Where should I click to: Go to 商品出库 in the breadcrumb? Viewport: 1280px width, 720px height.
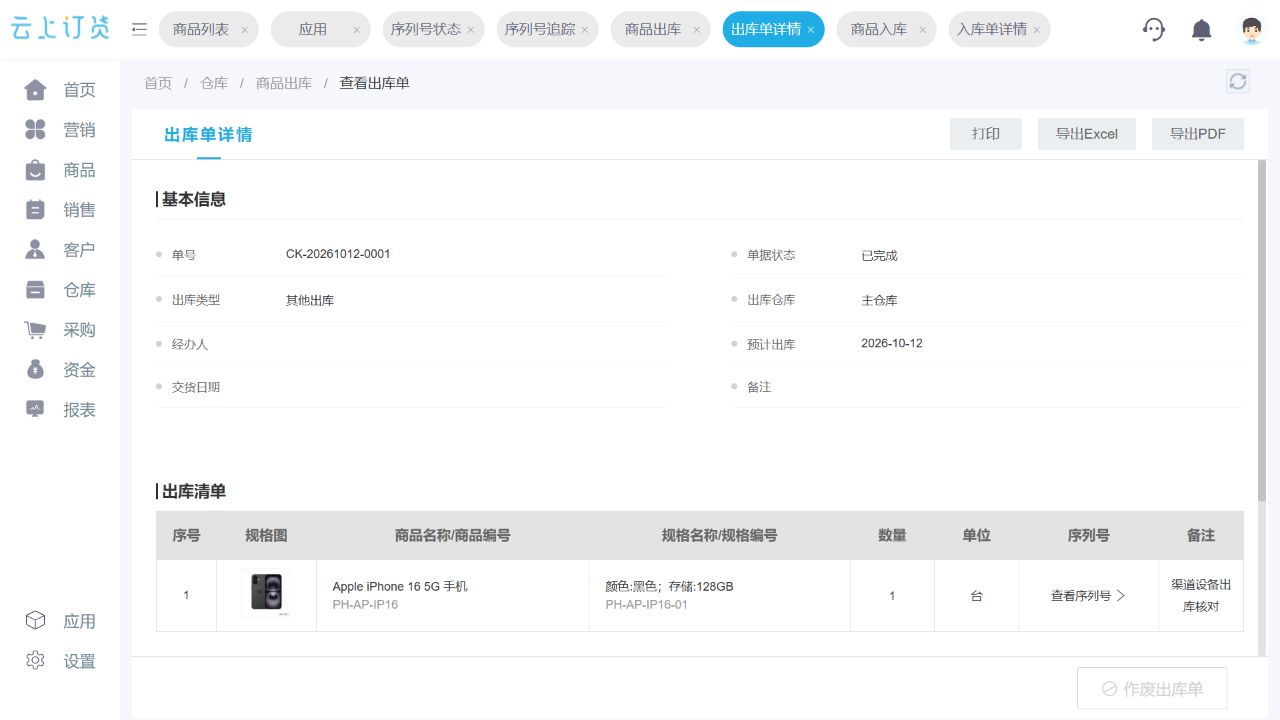(x=284, y=83)
